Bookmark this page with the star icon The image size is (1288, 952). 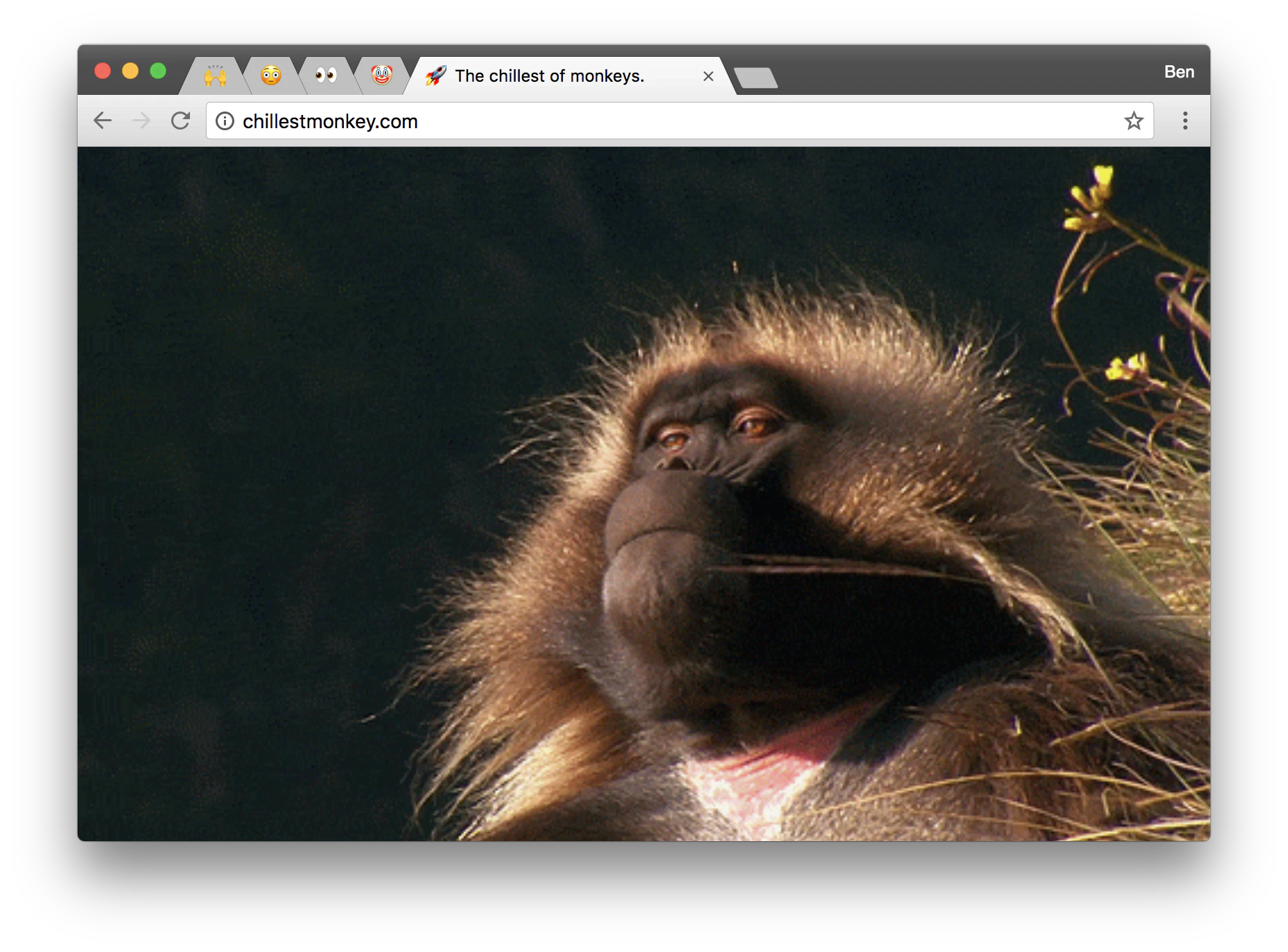click(1133, 121)
